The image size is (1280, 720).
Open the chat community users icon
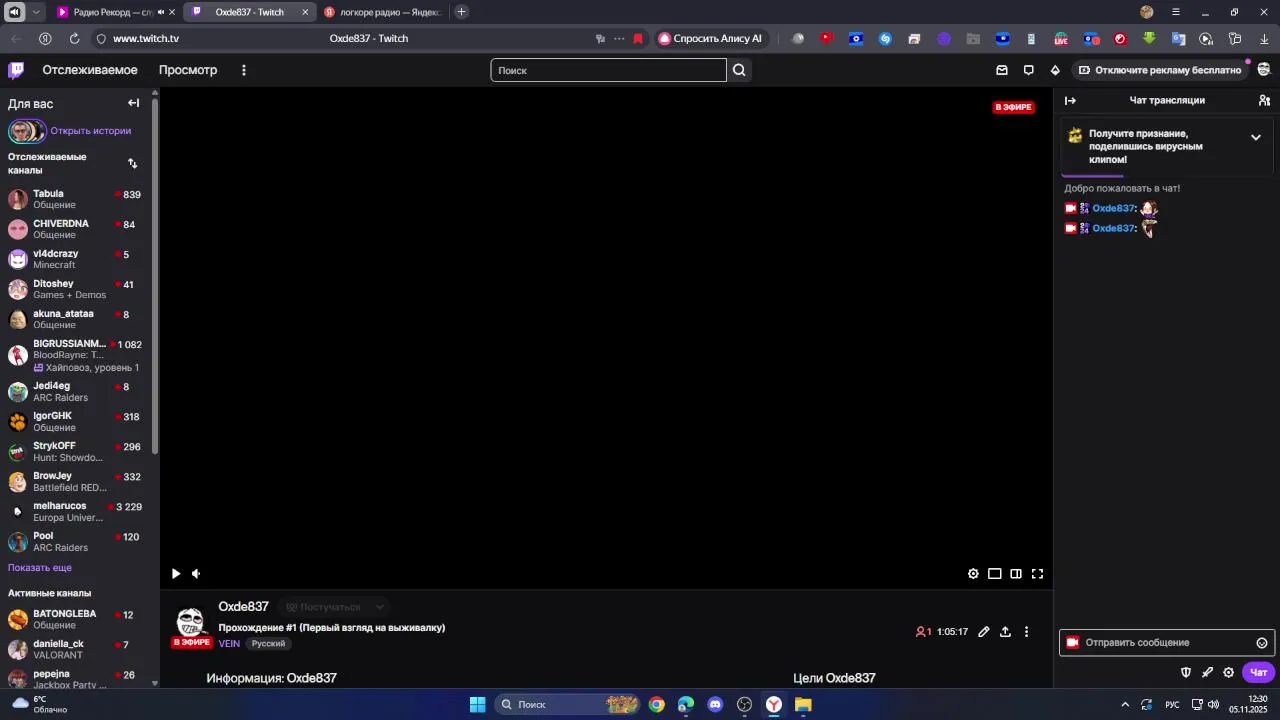point(1264,100)
